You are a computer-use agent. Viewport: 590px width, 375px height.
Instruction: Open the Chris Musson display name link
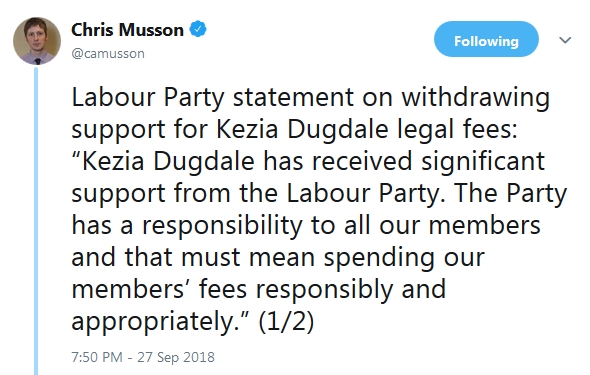[127, 30]
